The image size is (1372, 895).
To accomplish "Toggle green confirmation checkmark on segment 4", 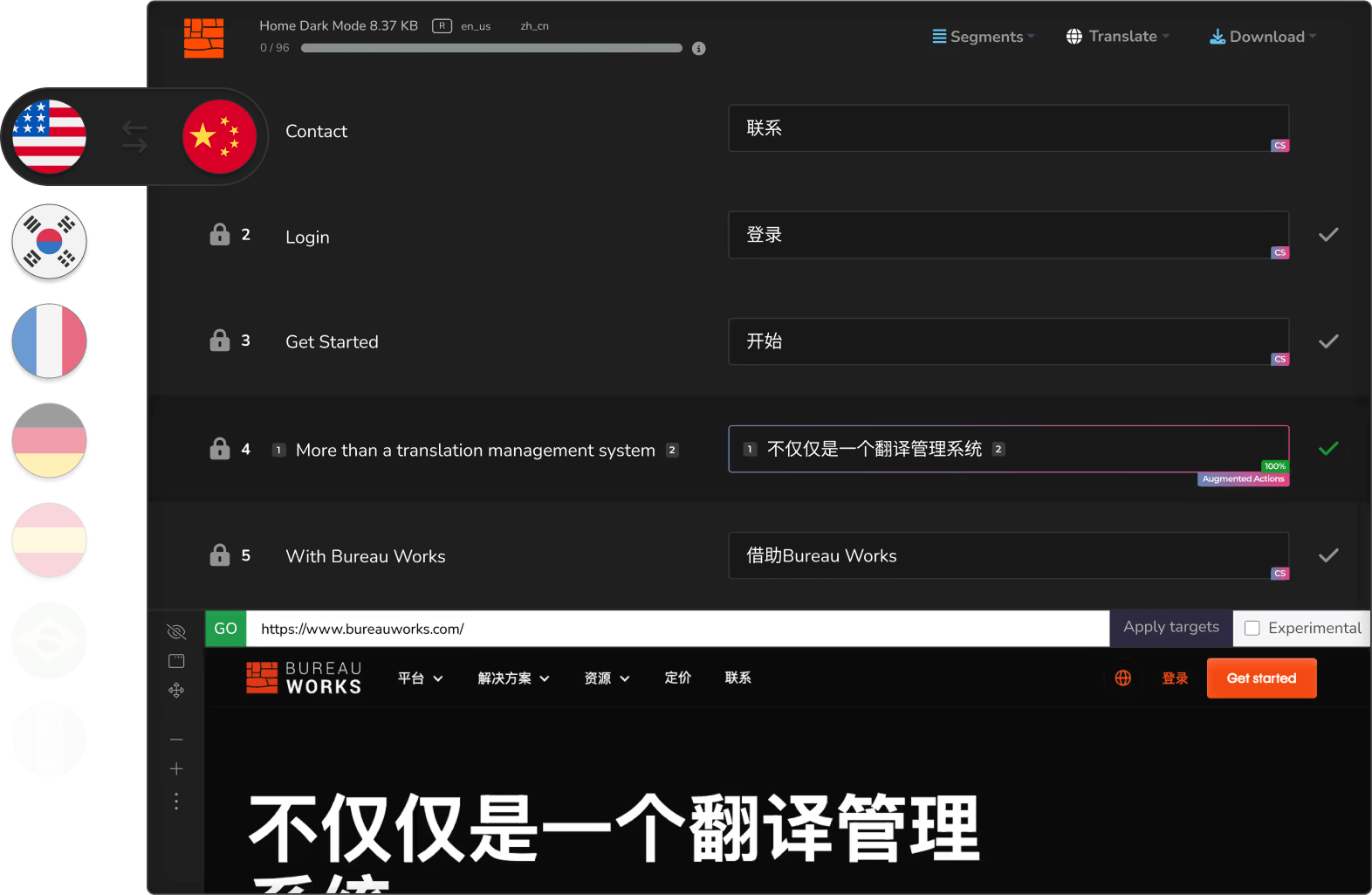I will pos(1328,449).
